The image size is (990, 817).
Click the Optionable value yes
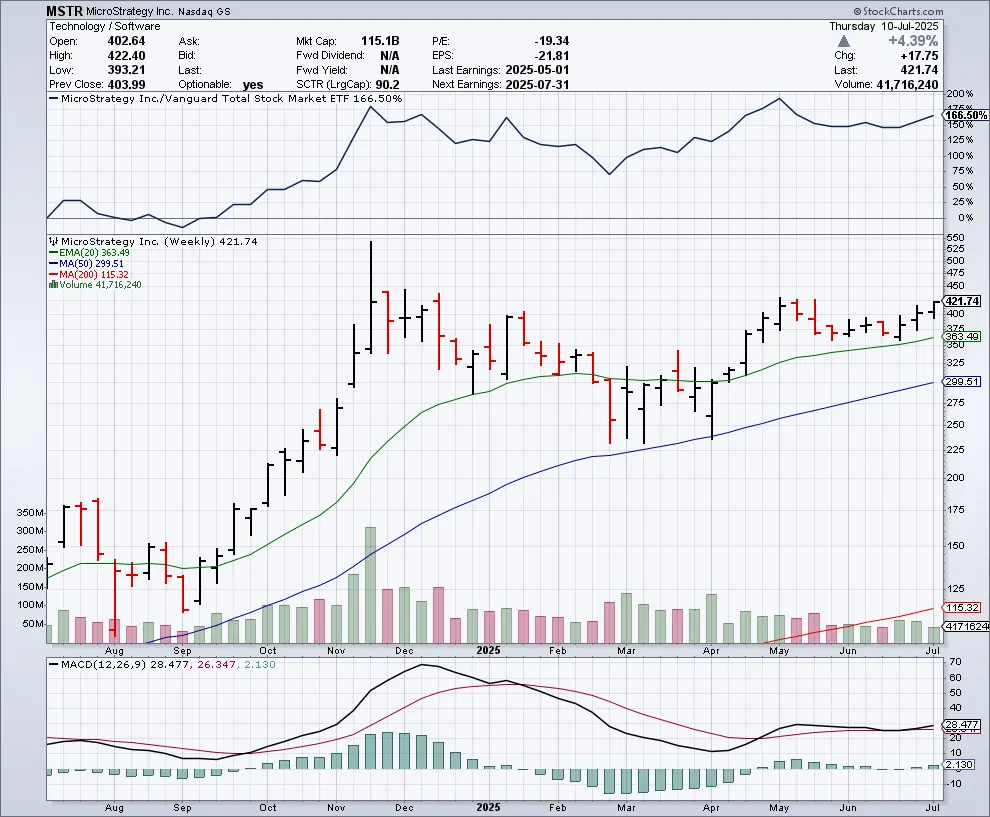[253, 85]
